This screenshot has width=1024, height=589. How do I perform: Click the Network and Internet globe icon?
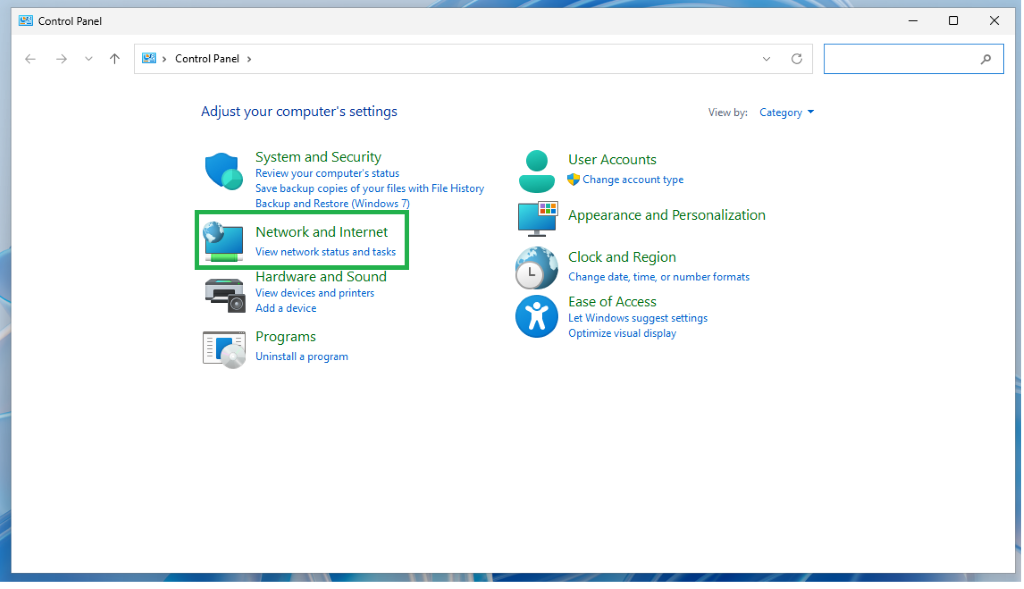(223, 242)
